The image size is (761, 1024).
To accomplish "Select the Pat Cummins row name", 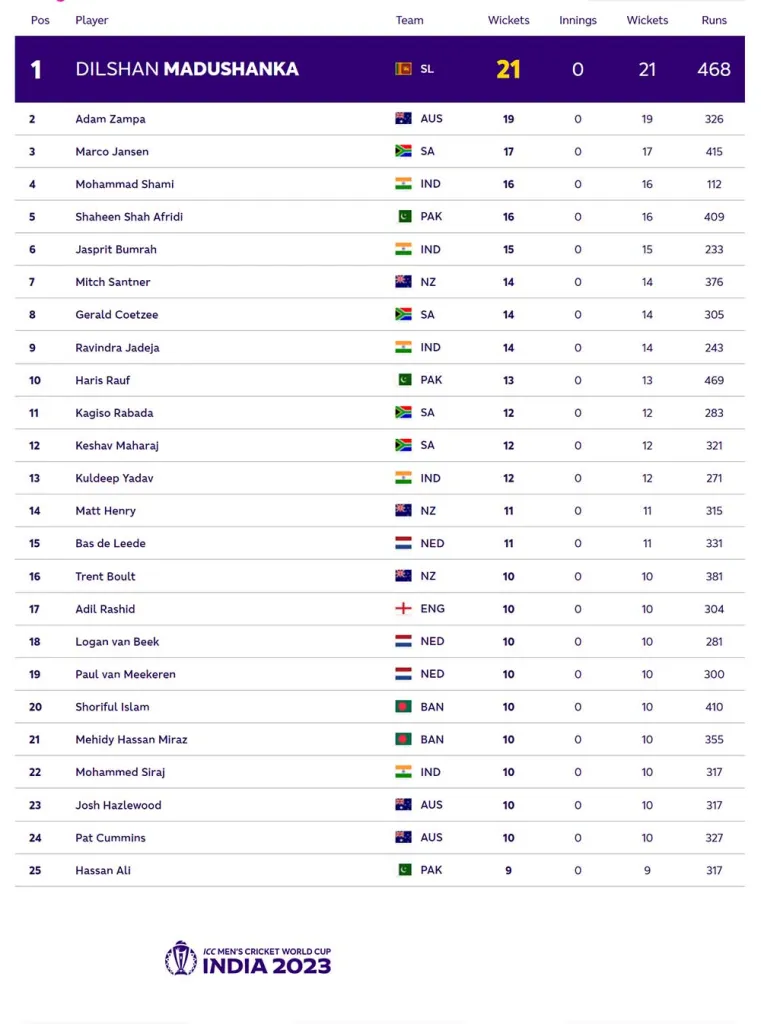I will coord(110,837).
